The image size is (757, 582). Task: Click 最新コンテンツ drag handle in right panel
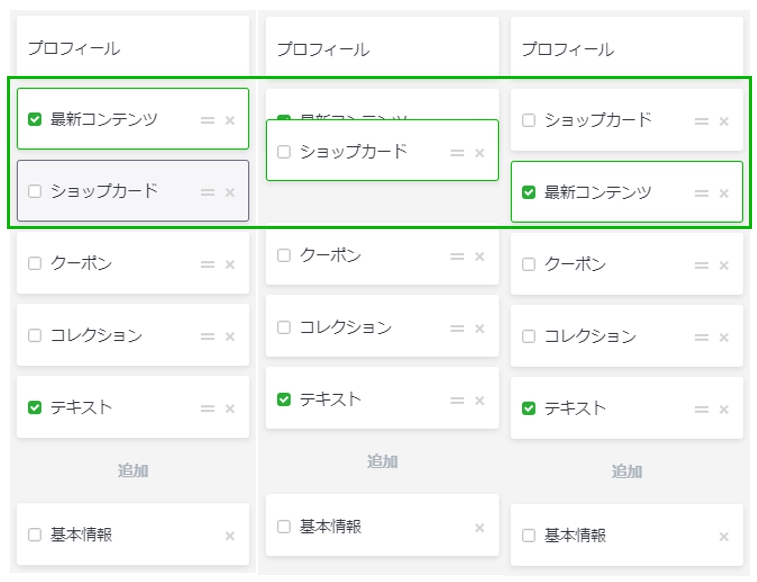[x=701, y=194]
